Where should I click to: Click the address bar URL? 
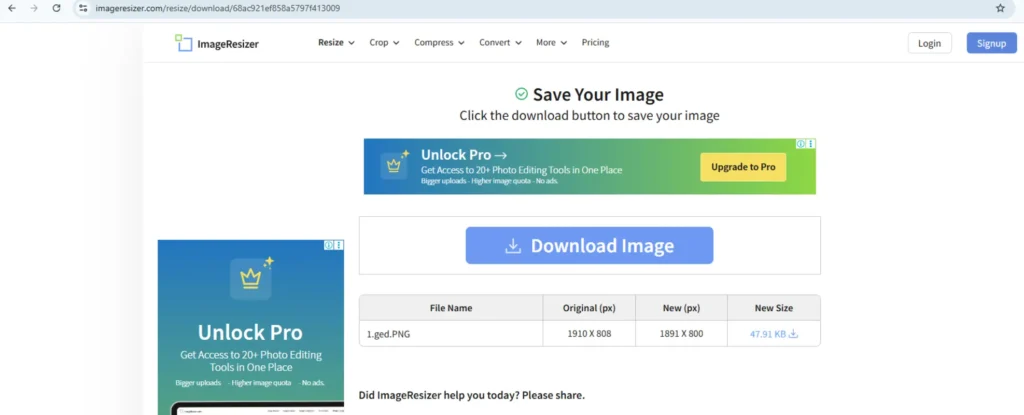(217, 8)
